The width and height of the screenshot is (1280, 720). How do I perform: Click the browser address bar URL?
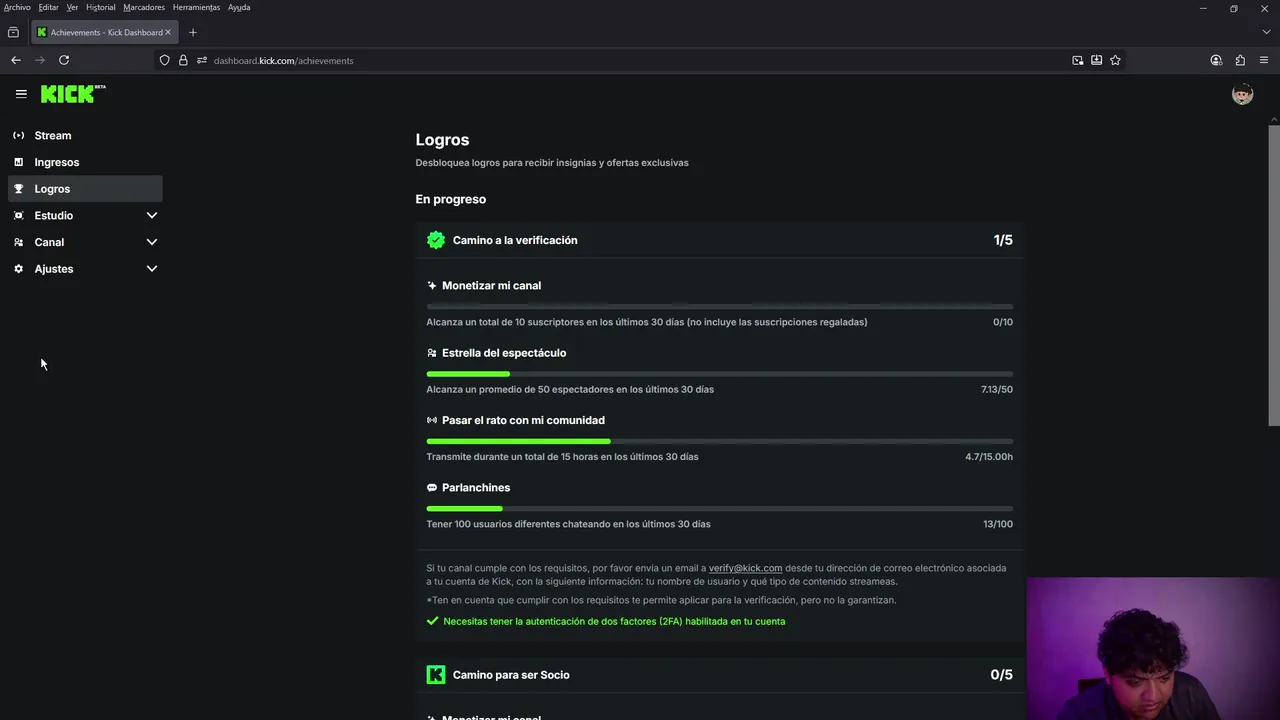point(283,60)
